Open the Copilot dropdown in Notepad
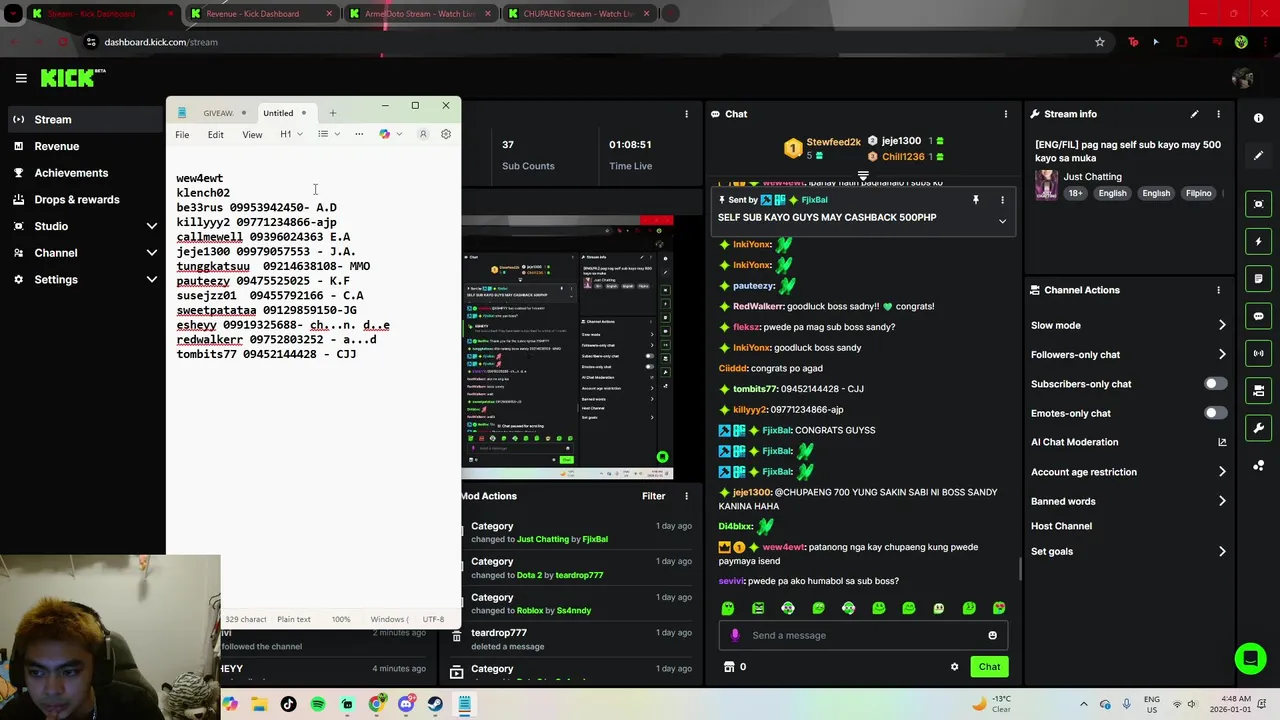1280x720 pixels. tap(390, 134)
